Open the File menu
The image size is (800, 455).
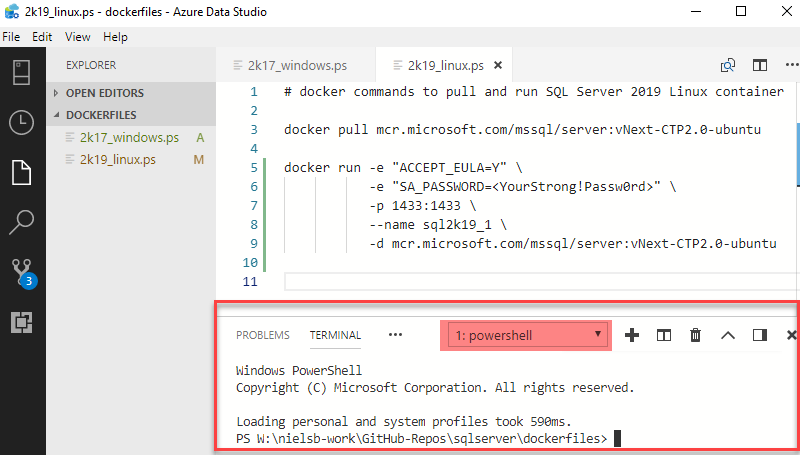(x=11, y=37)
